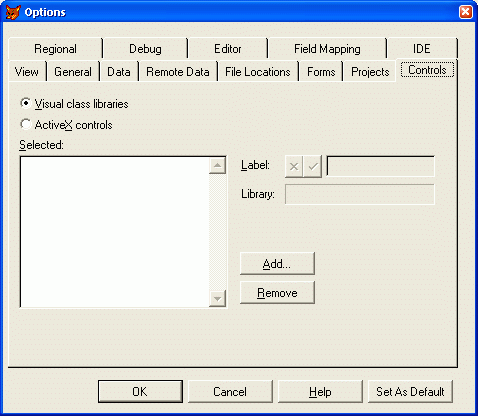Click the checkmark accept icon beside Label
This screenshot has width=478, height=416.
[x=312, y=166]
